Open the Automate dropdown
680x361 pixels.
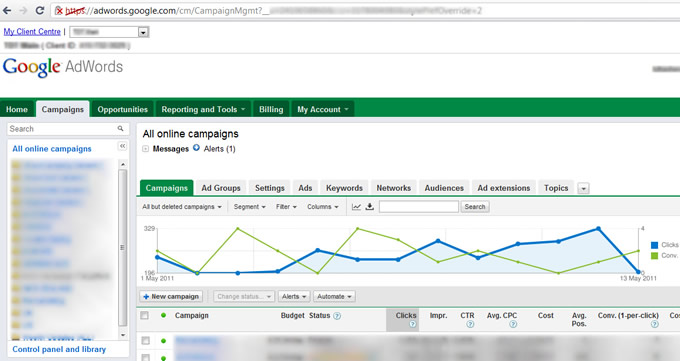click(334, 296)
